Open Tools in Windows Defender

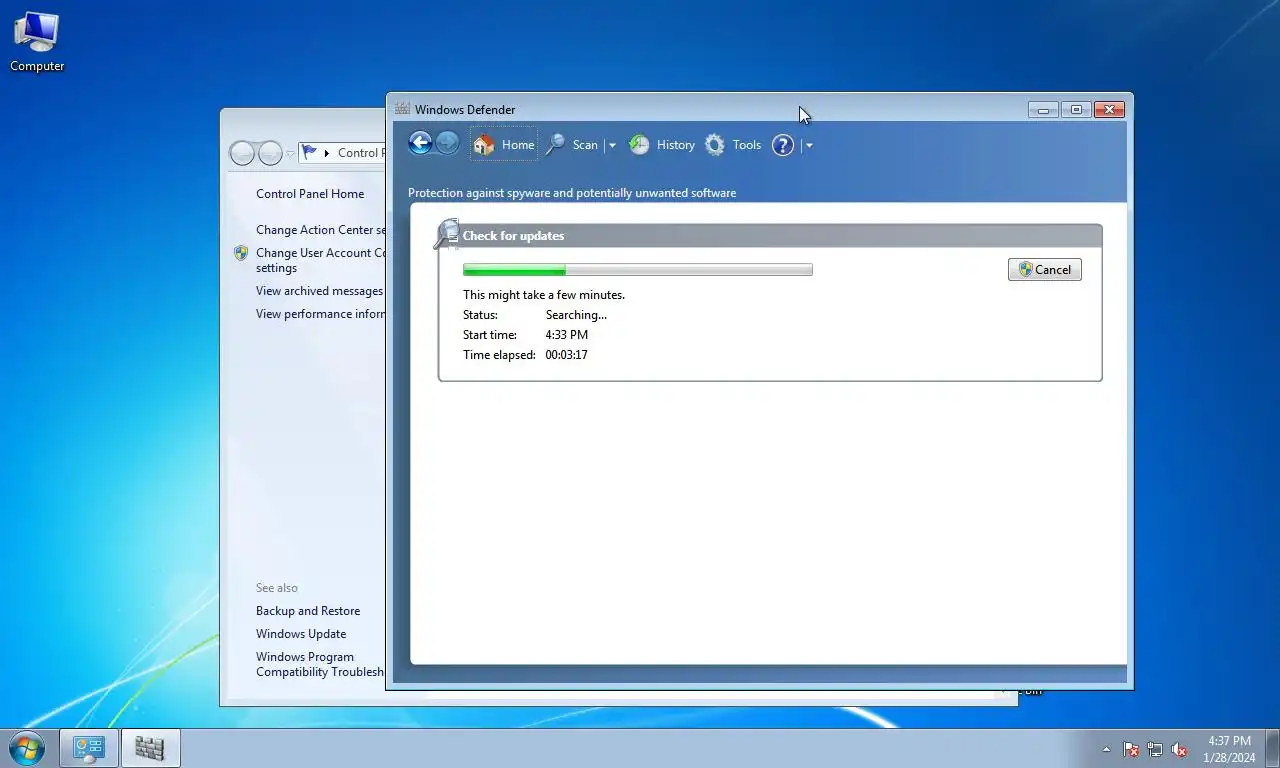(x=733, y=145)
